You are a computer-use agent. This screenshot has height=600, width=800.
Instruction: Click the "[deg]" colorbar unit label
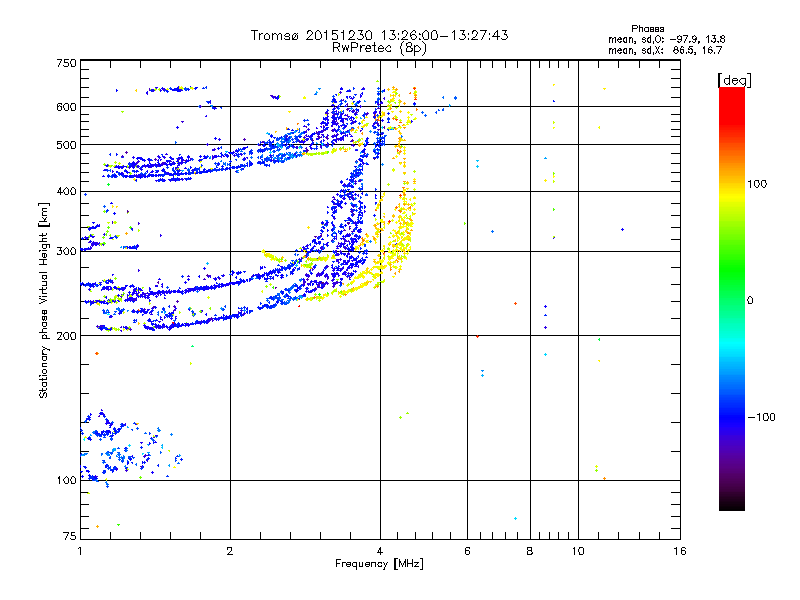tap(734, 80)
